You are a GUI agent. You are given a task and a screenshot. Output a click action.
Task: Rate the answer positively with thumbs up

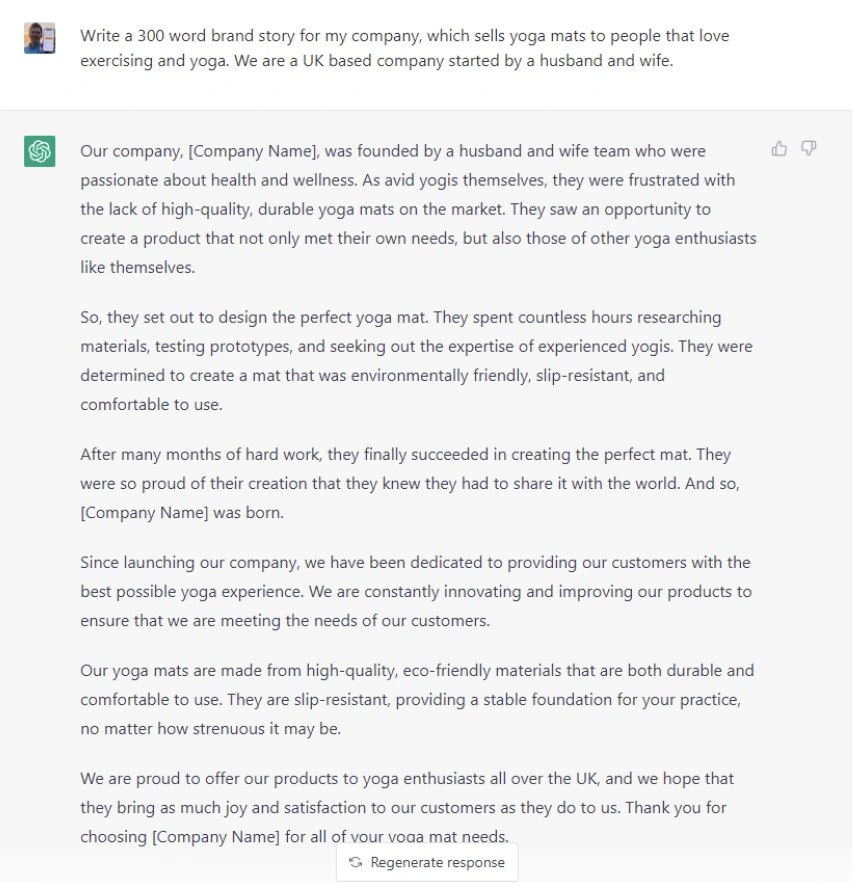(779, 146)
